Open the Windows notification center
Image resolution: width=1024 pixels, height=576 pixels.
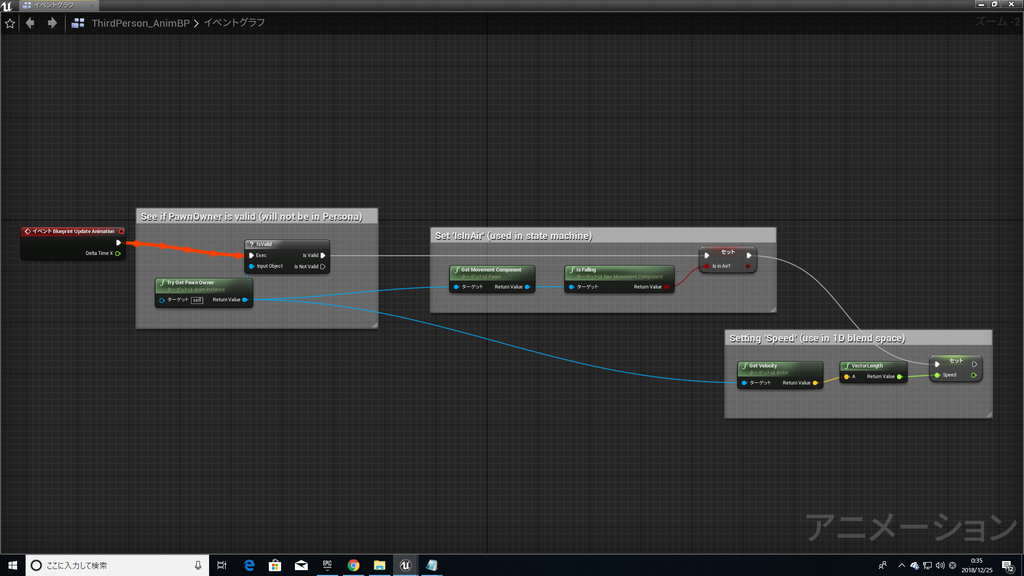click(1008, 566)
